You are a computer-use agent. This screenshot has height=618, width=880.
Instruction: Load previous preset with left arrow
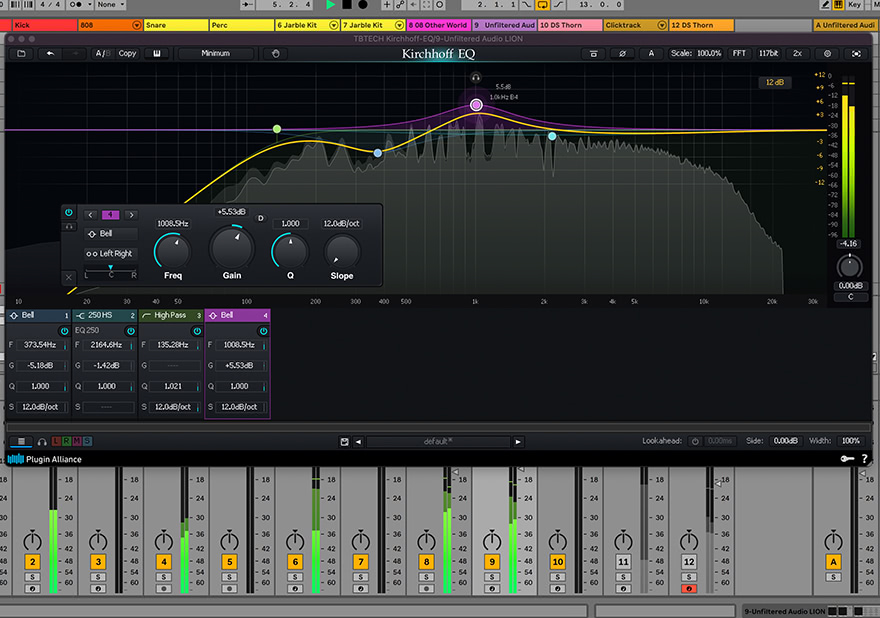(358, 442)
